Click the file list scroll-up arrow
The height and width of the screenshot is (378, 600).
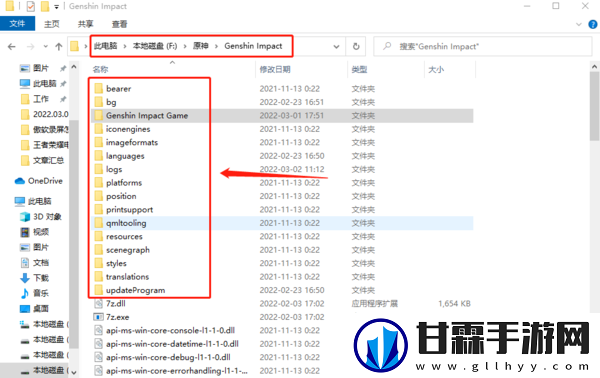pos(594,67)
